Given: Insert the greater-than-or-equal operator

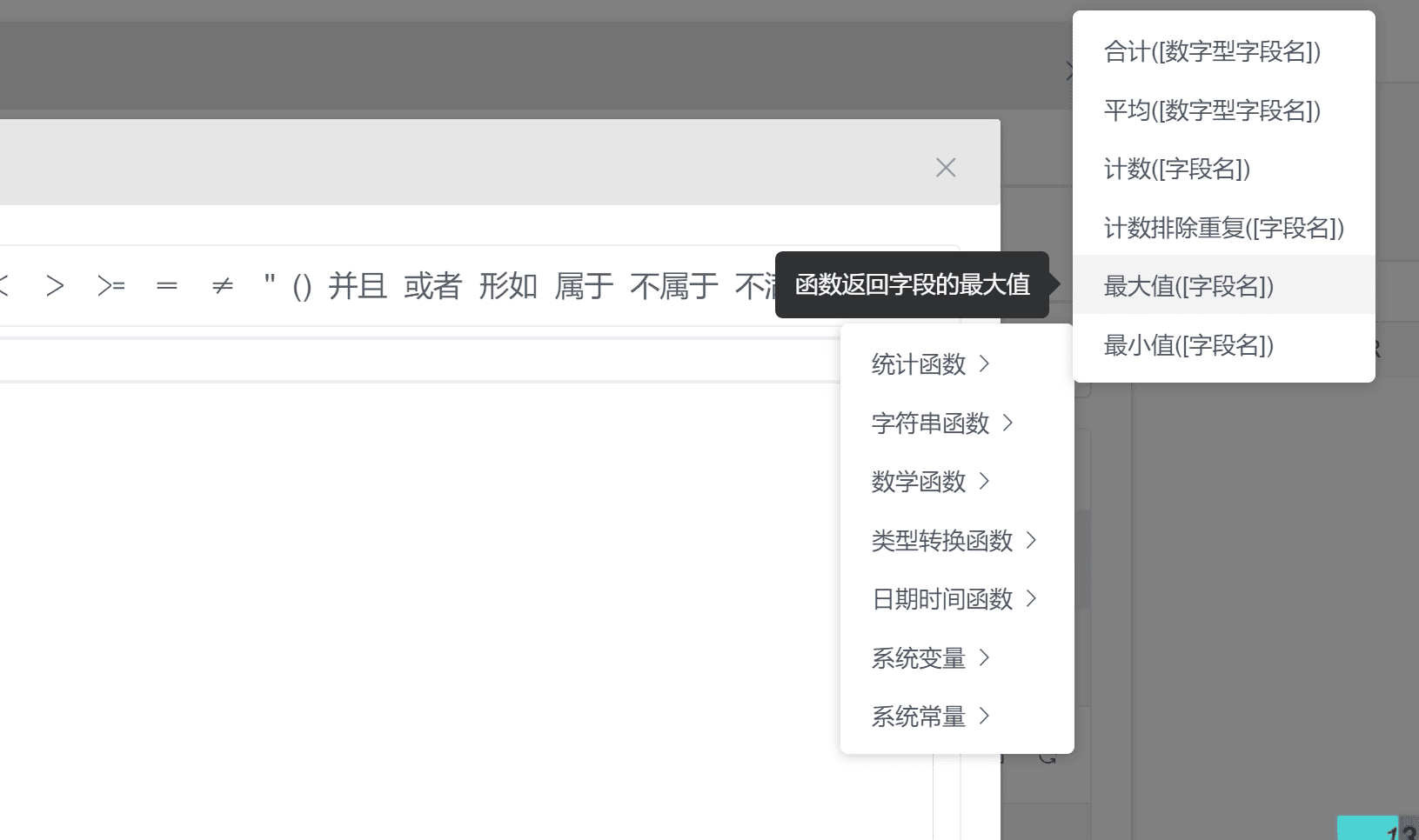Looking at the screenshot, I should (x=111, y=285).
